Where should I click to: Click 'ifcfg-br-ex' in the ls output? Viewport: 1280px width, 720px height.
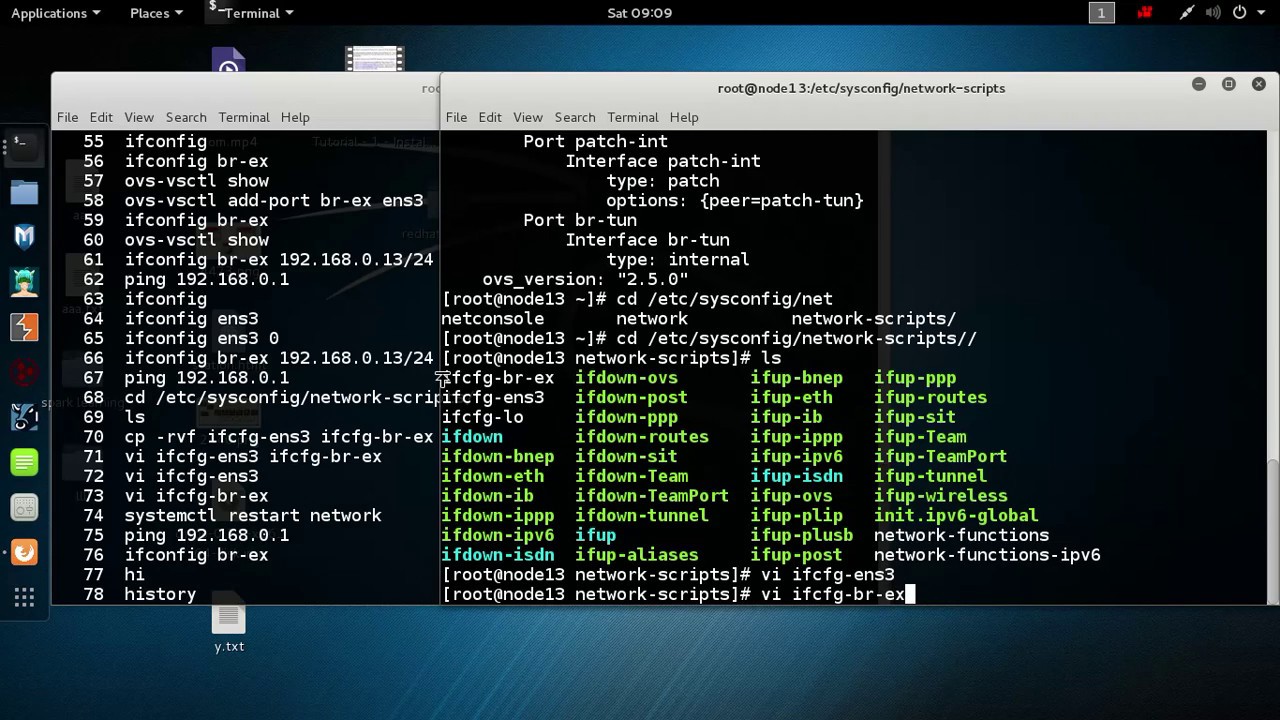click(x=497, y=378)
